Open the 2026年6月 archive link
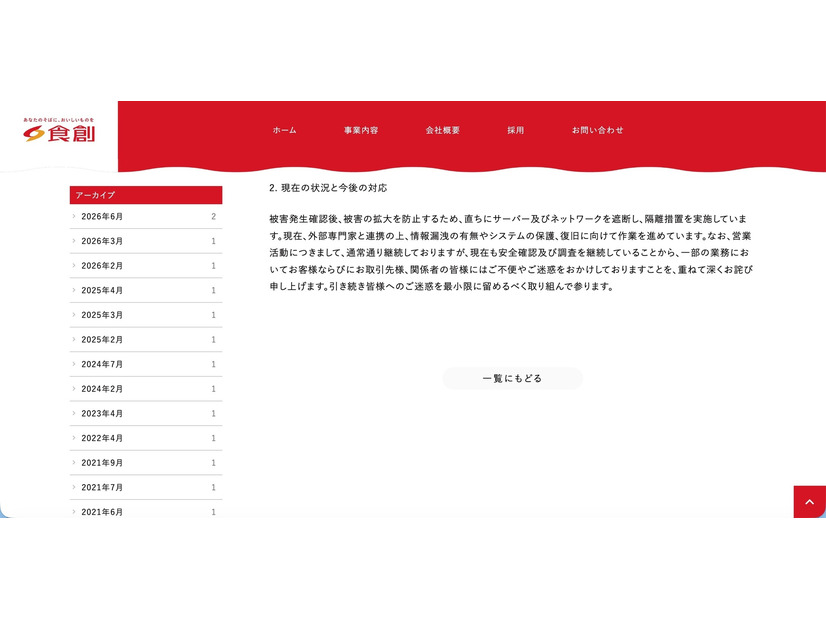Viewport: 826px width, 620px height. coord(146,216)
